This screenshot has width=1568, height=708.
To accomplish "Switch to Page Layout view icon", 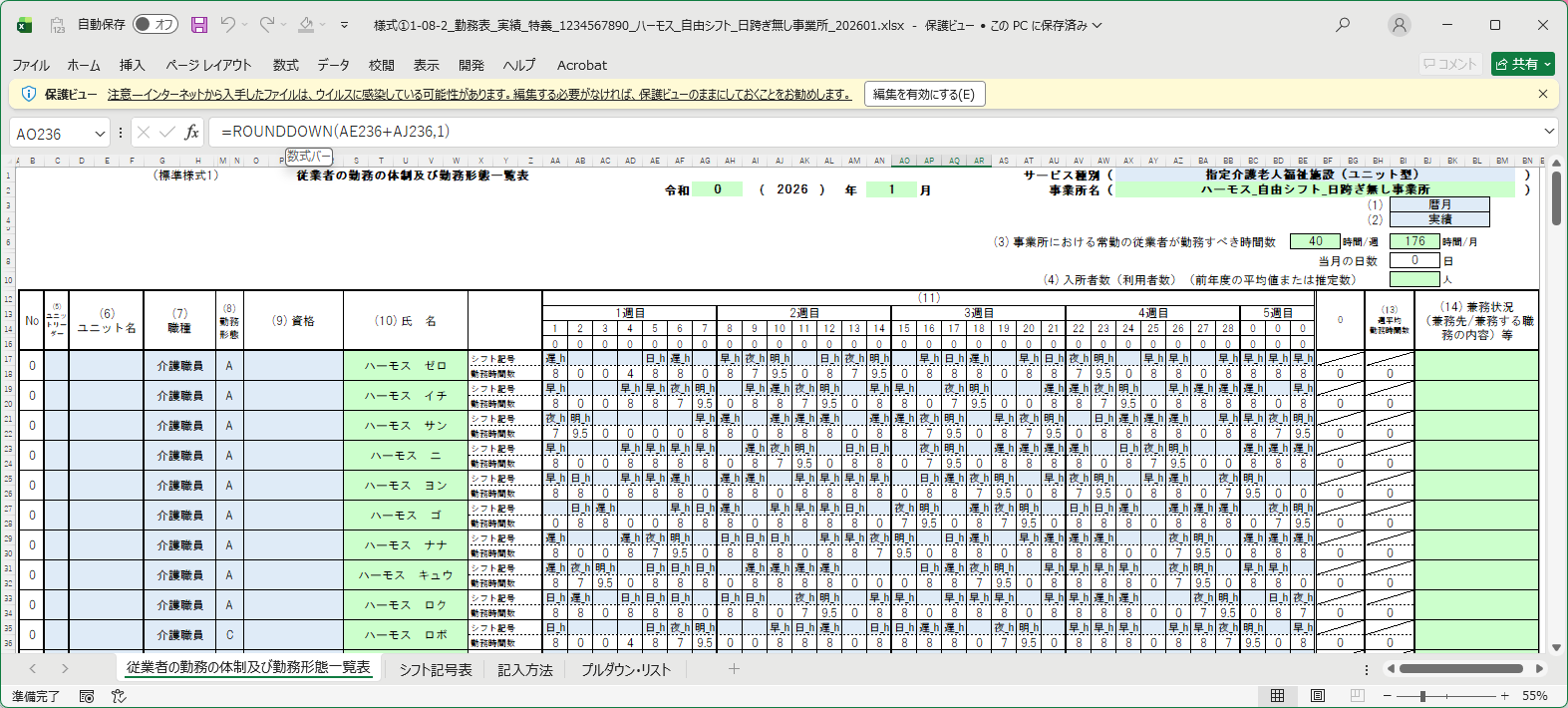I will (1317, 695).
